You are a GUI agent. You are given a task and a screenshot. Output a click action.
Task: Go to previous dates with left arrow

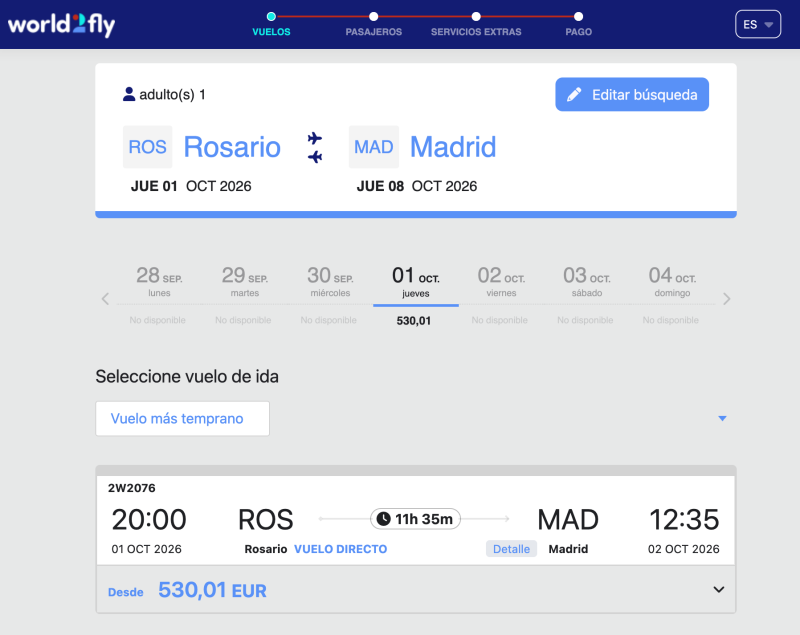coord(105,298)
